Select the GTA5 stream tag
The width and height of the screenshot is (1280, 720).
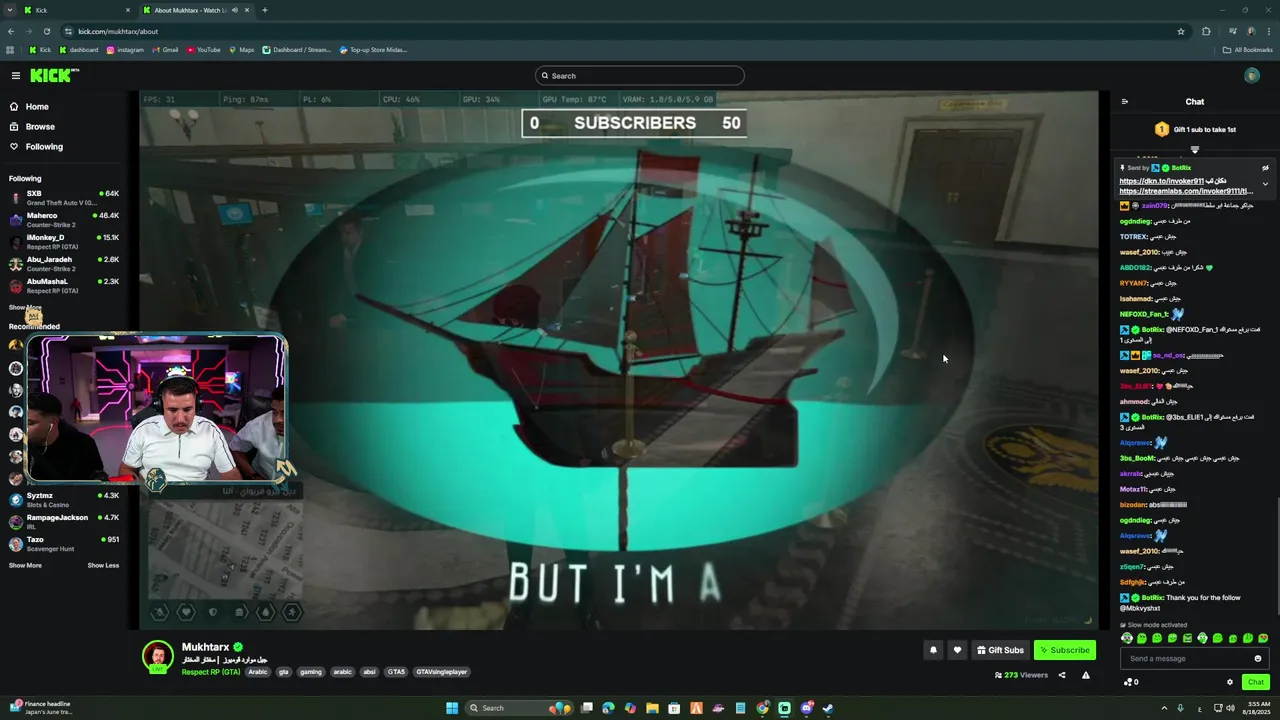point(396,672)
